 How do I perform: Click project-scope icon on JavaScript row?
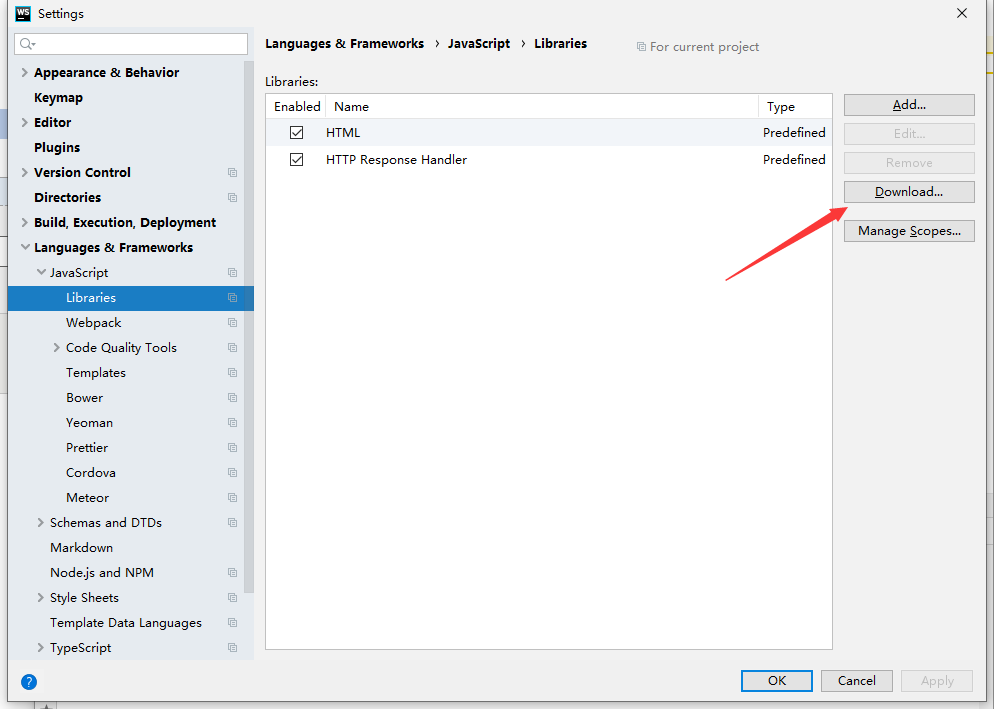click(233, 273)
